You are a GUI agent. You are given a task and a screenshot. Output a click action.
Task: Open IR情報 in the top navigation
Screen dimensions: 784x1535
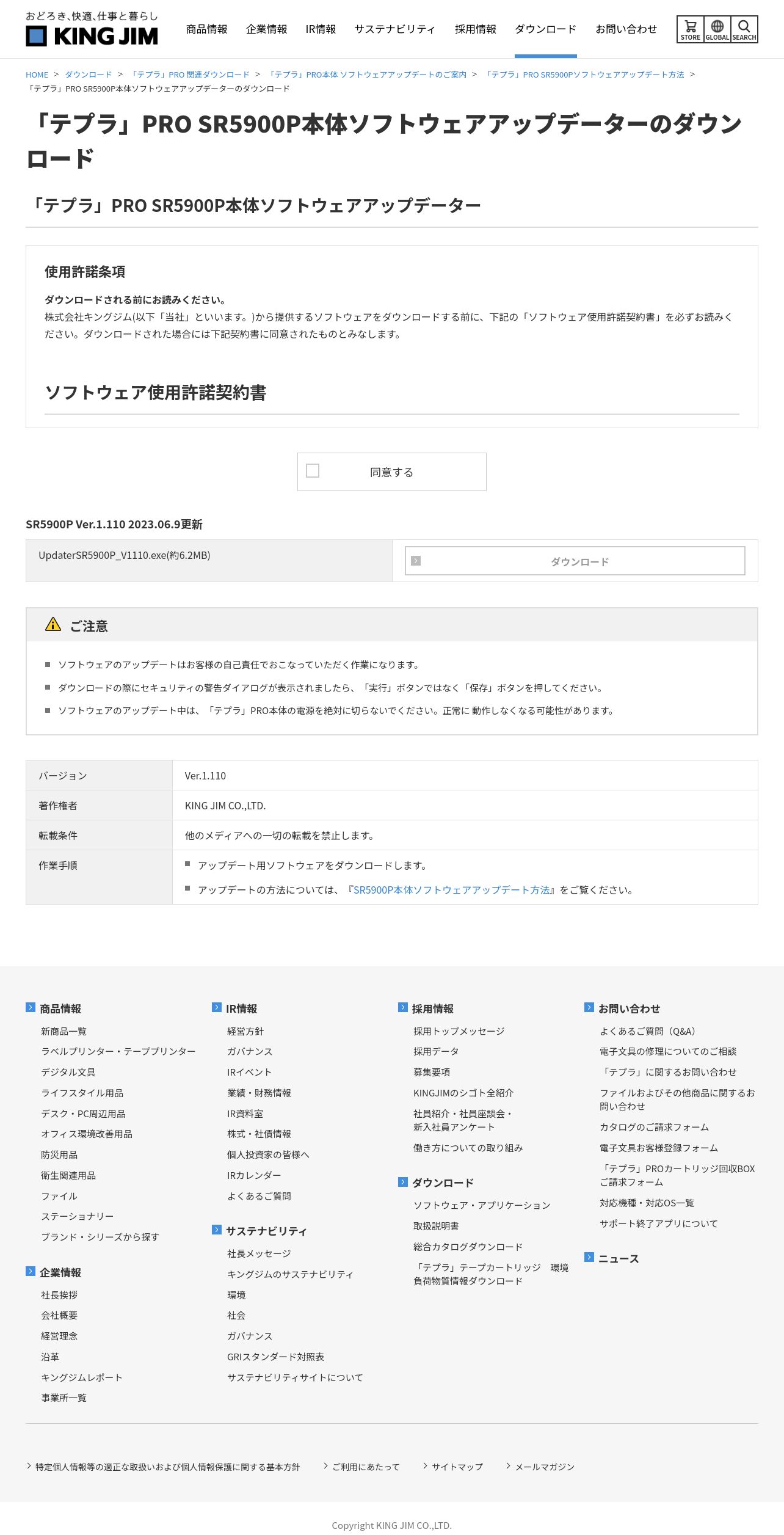(x=321, y=29)
